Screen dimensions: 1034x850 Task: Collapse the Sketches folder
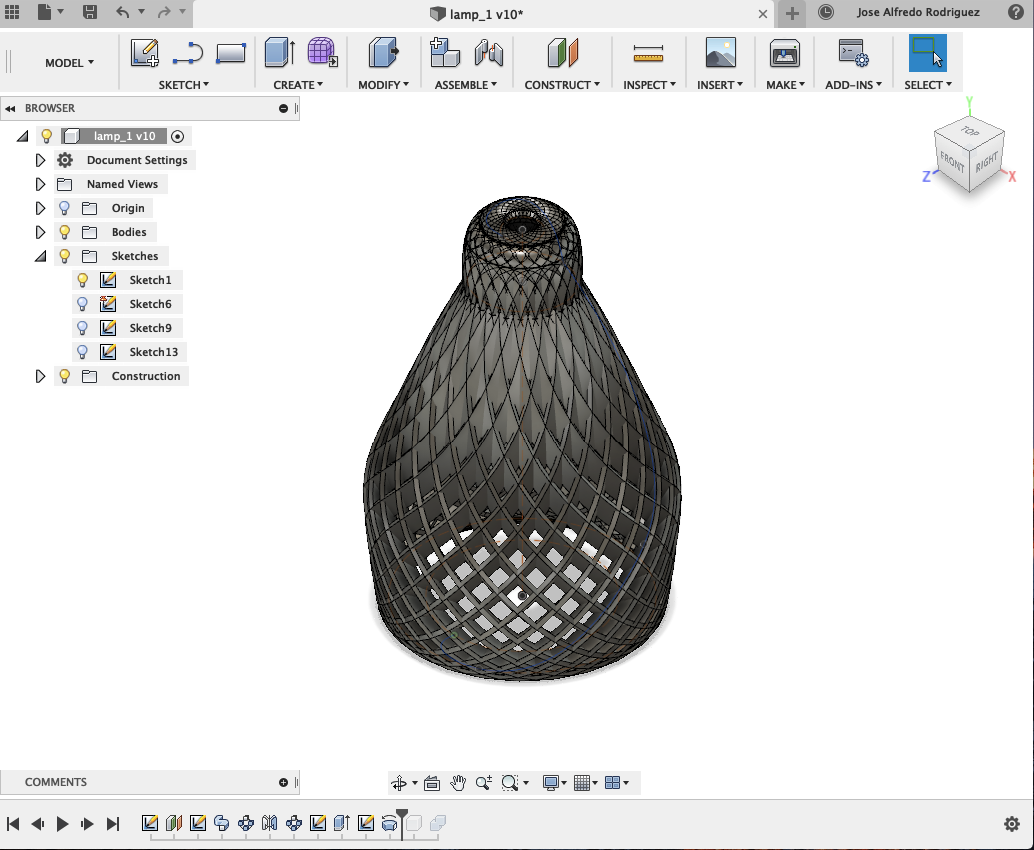tap(40, 256)
